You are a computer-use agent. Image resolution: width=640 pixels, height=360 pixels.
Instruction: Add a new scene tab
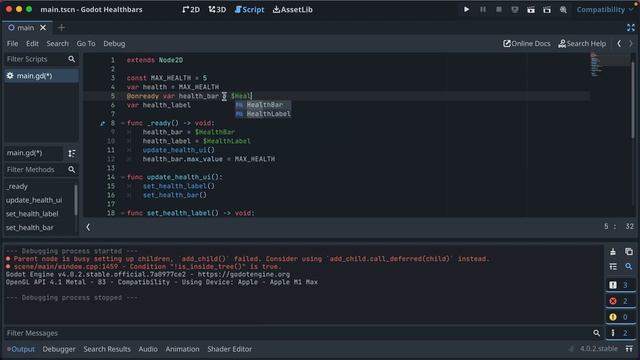pos(61,28)
